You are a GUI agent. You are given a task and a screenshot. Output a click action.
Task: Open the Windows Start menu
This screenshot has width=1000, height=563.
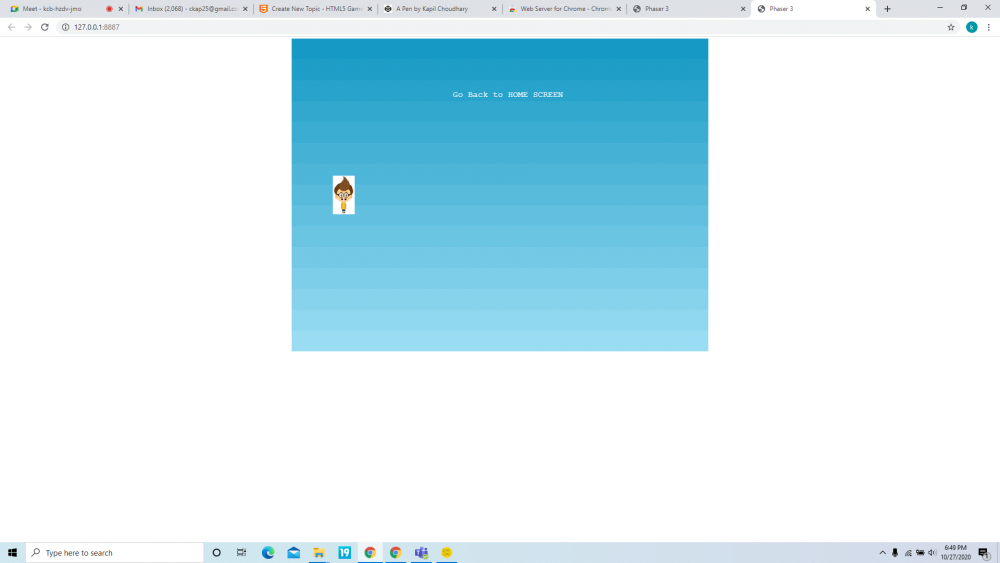pos(12,553)
